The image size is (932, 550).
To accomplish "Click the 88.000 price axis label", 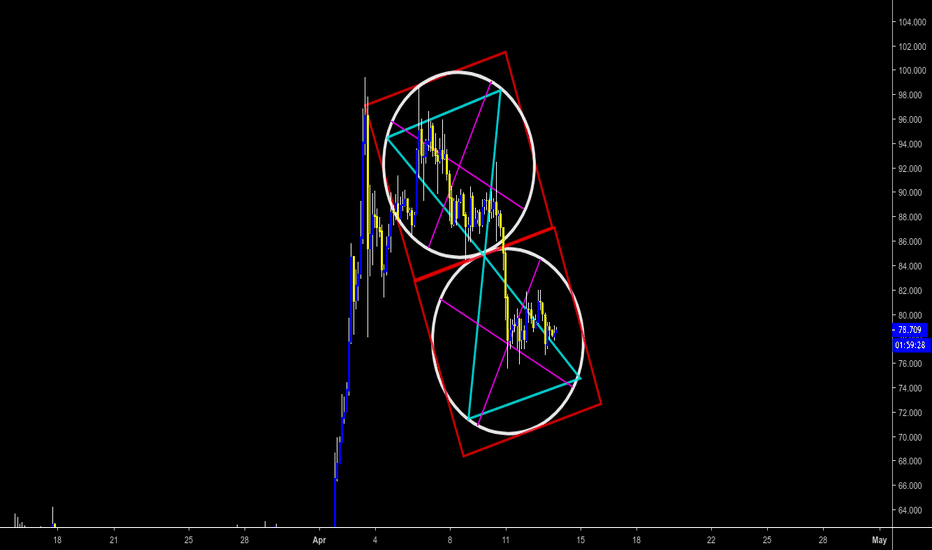I will pos(912,217).
